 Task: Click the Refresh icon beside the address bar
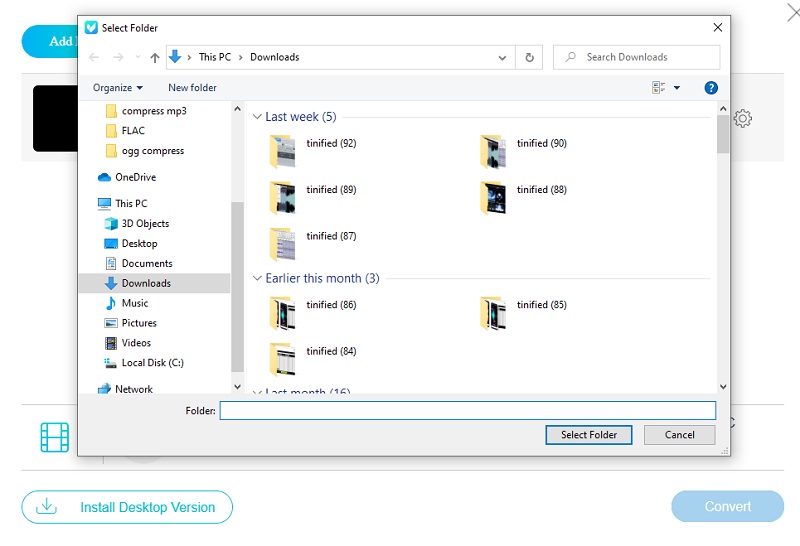pos(530,58)
